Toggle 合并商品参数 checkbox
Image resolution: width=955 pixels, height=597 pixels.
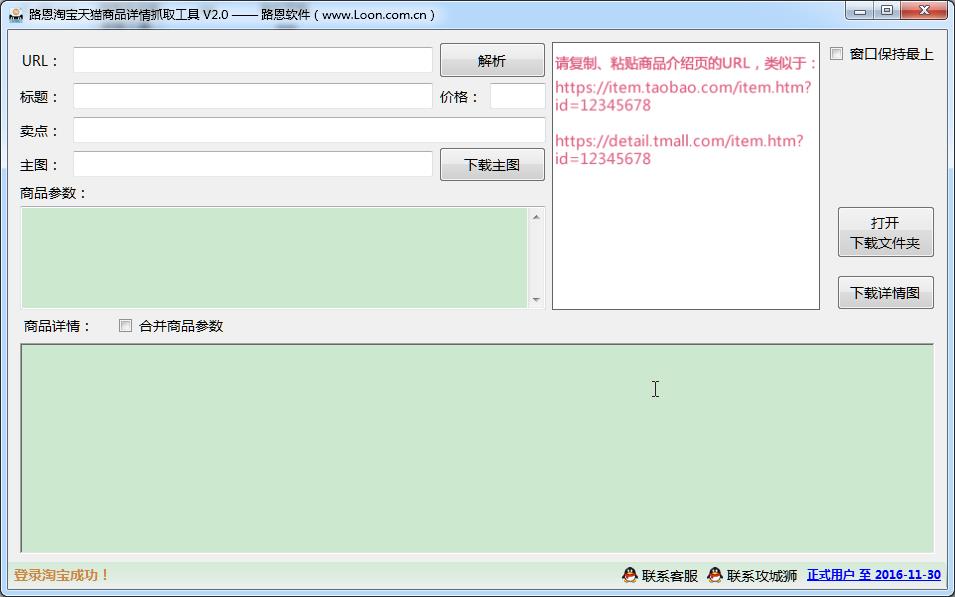click(126, 326)
